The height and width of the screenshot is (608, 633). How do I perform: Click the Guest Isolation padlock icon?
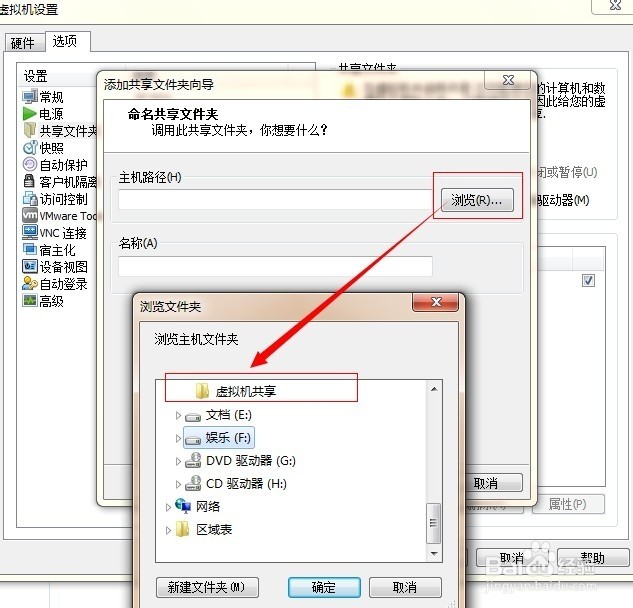29,181
